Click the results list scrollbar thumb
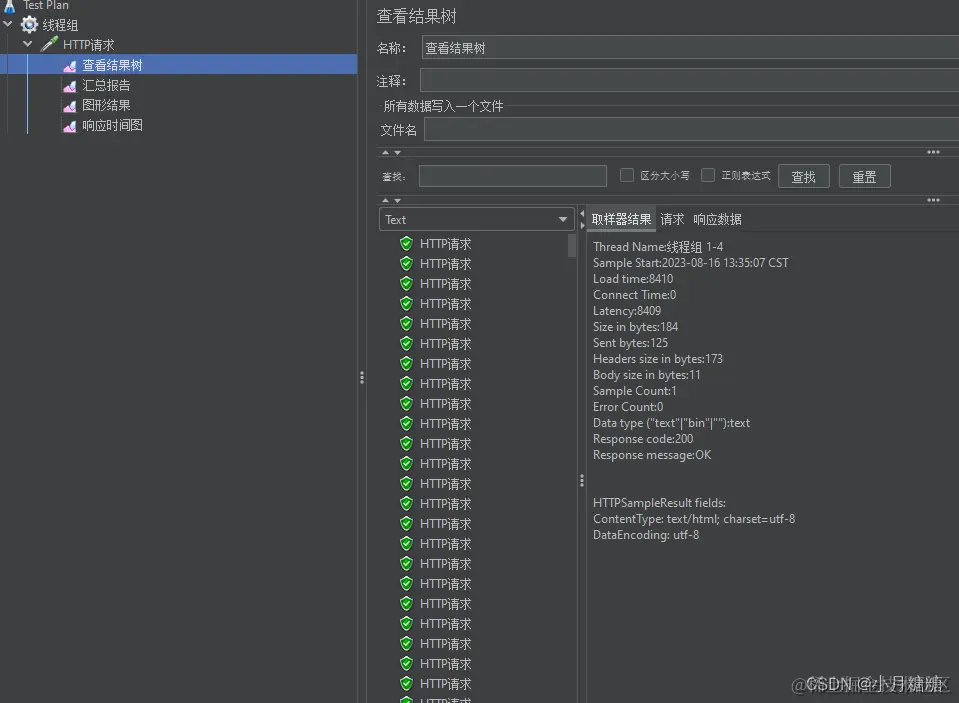This screenshot has height=703, width=959. click(572, 245)
